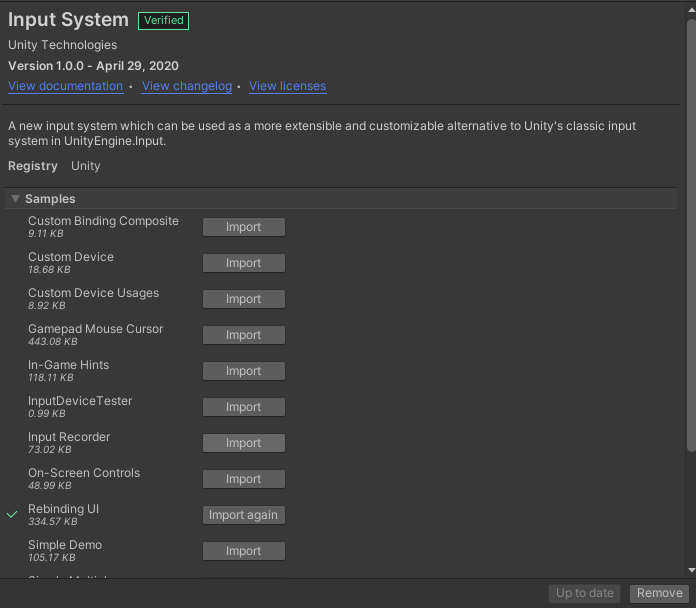This screenshot has height=608, width=696.
Task: Import the In-Game Hints sample
Action: pos(243,371)
